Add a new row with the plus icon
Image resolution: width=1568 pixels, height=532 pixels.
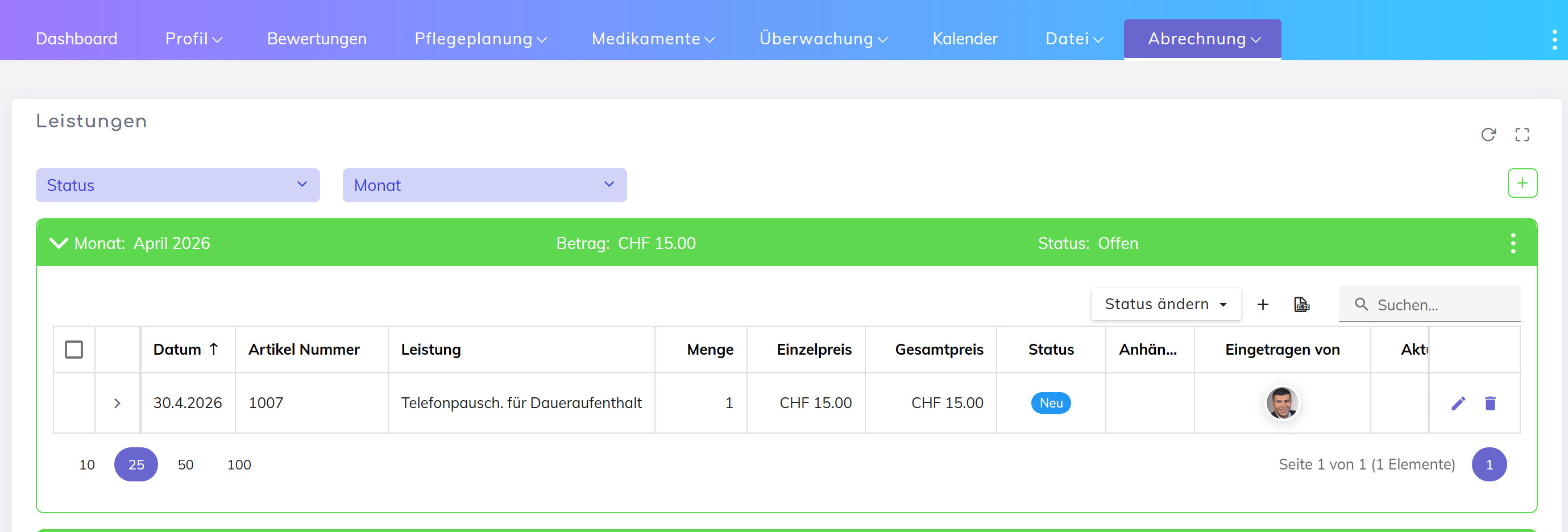click(x=1263, y=304)
